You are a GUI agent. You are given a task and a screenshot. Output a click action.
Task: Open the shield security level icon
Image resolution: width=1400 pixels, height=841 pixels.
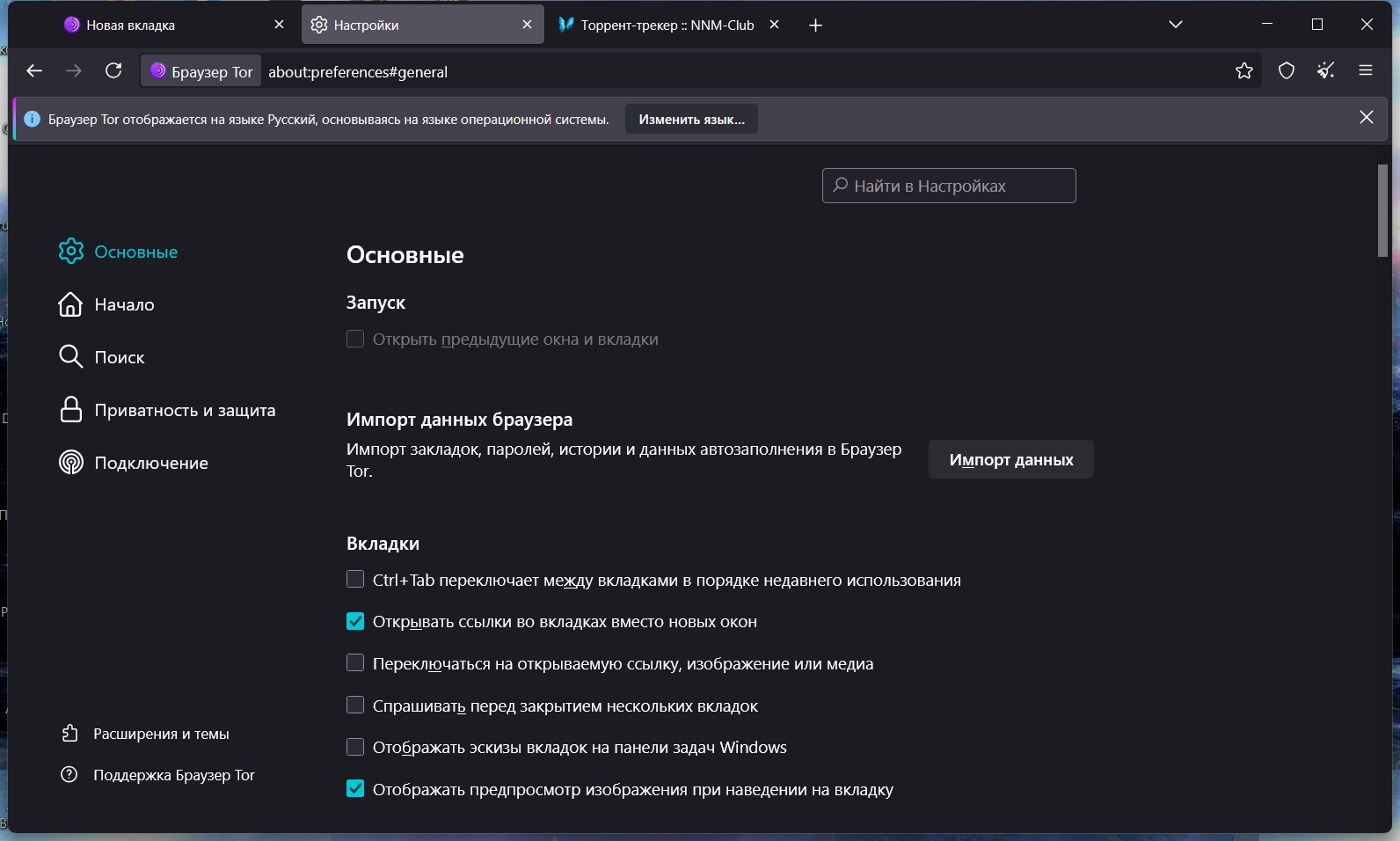1287,71
